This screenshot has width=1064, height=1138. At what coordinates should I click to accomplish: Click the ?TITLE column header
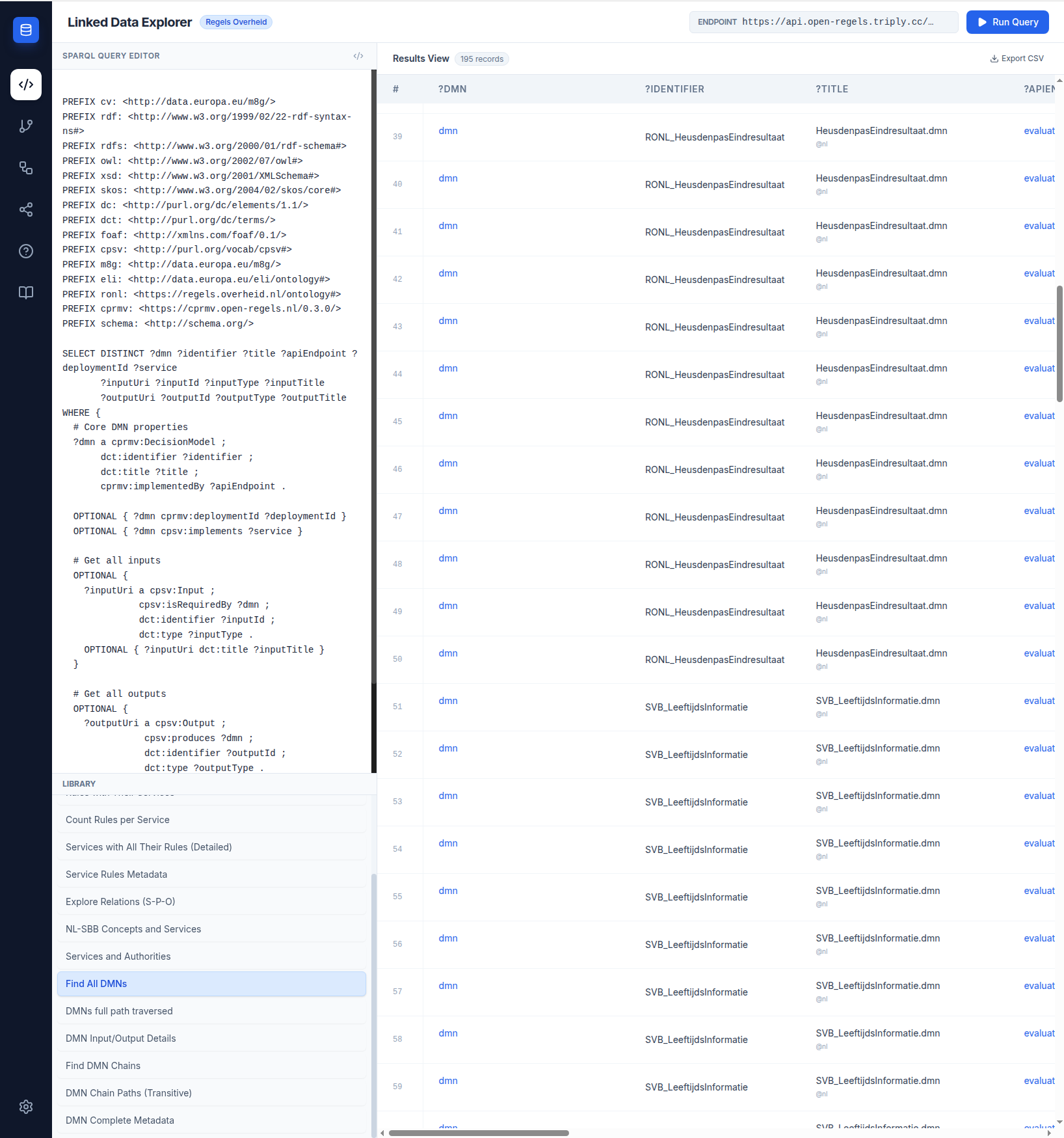point(832,89)
